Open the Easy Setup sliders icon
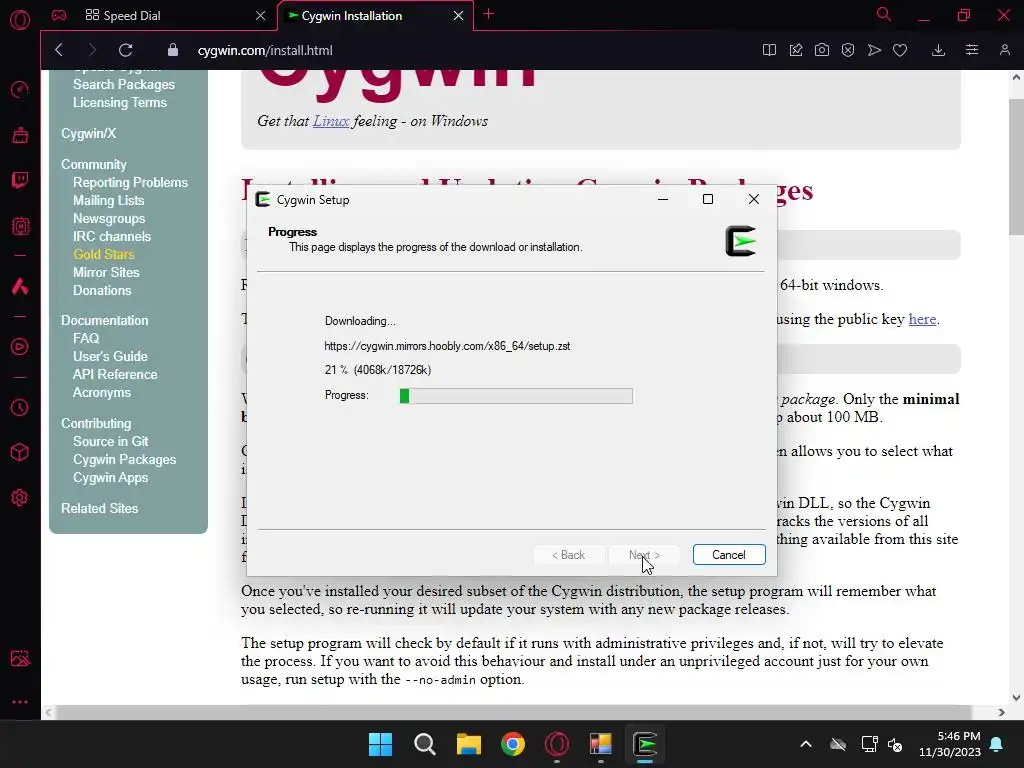1024x768 pixels. coord(972,50)
